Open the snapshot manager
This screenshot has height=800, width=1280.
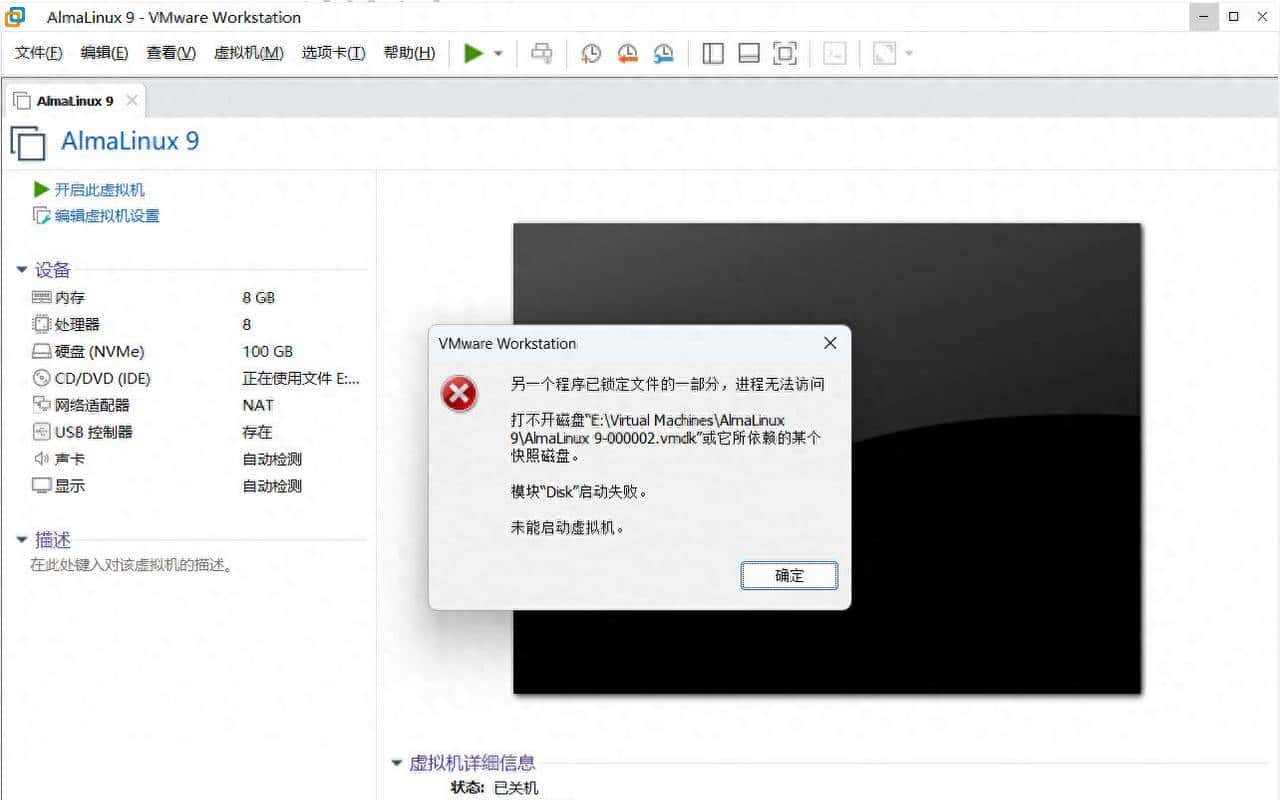(x=663, y=53)
